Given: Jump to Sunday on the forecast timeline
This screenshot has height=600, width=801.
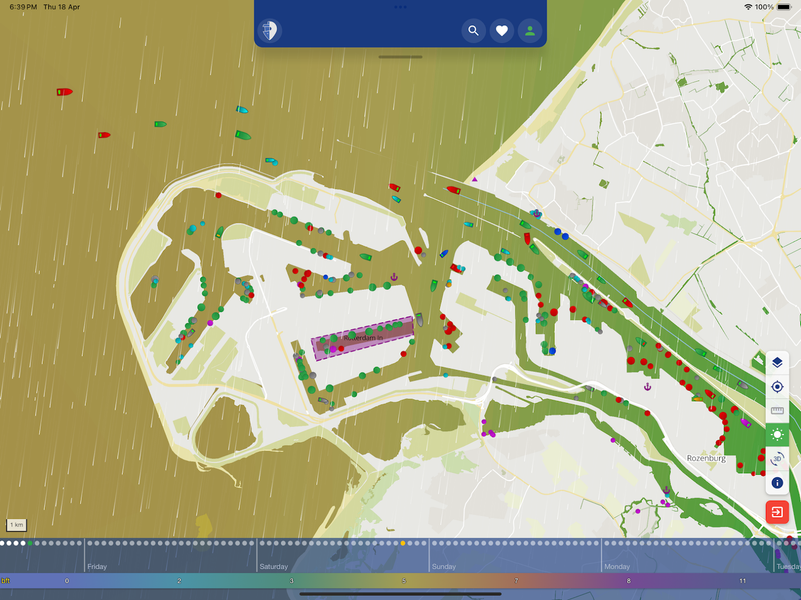Looking at the screenshot, I should [444, 566].
